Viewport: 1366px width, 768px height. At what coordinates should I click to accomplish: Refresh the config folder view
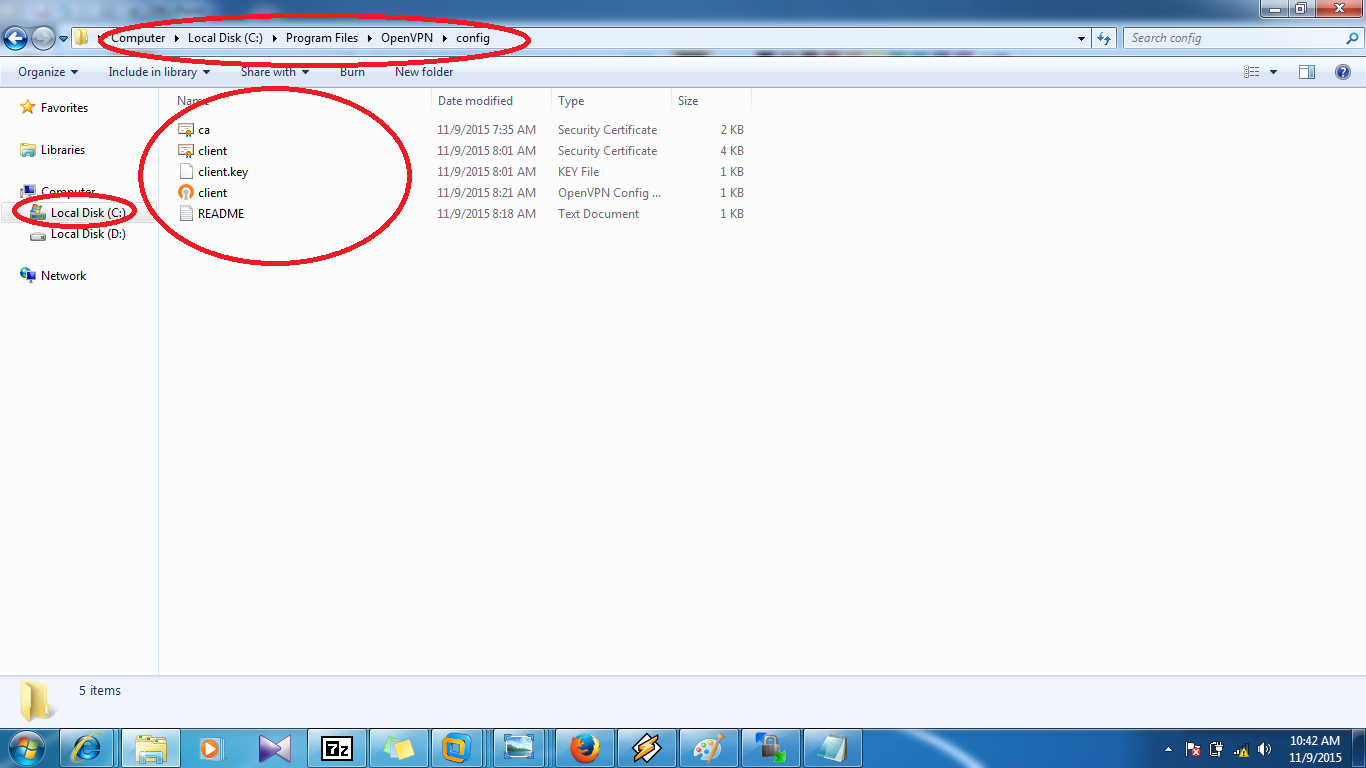pyautogui.click(x=1104, y=38)
